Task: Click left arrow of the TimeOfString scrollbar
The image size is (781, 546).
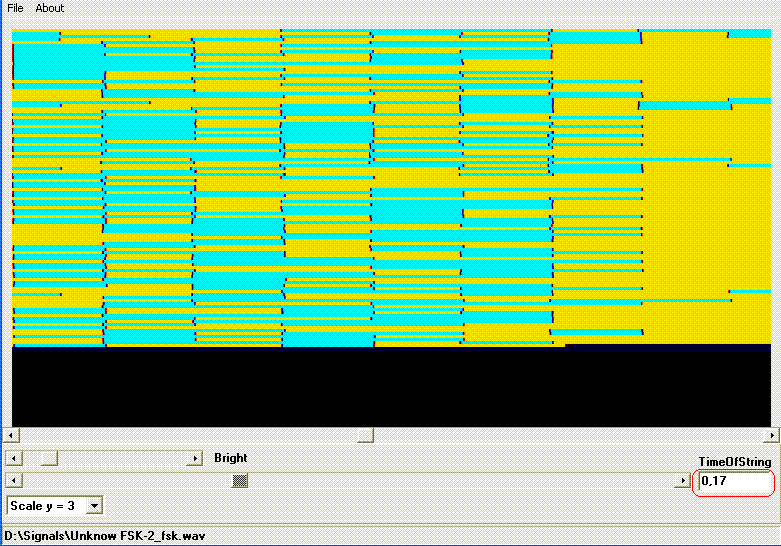Action: tap(12, 481)
